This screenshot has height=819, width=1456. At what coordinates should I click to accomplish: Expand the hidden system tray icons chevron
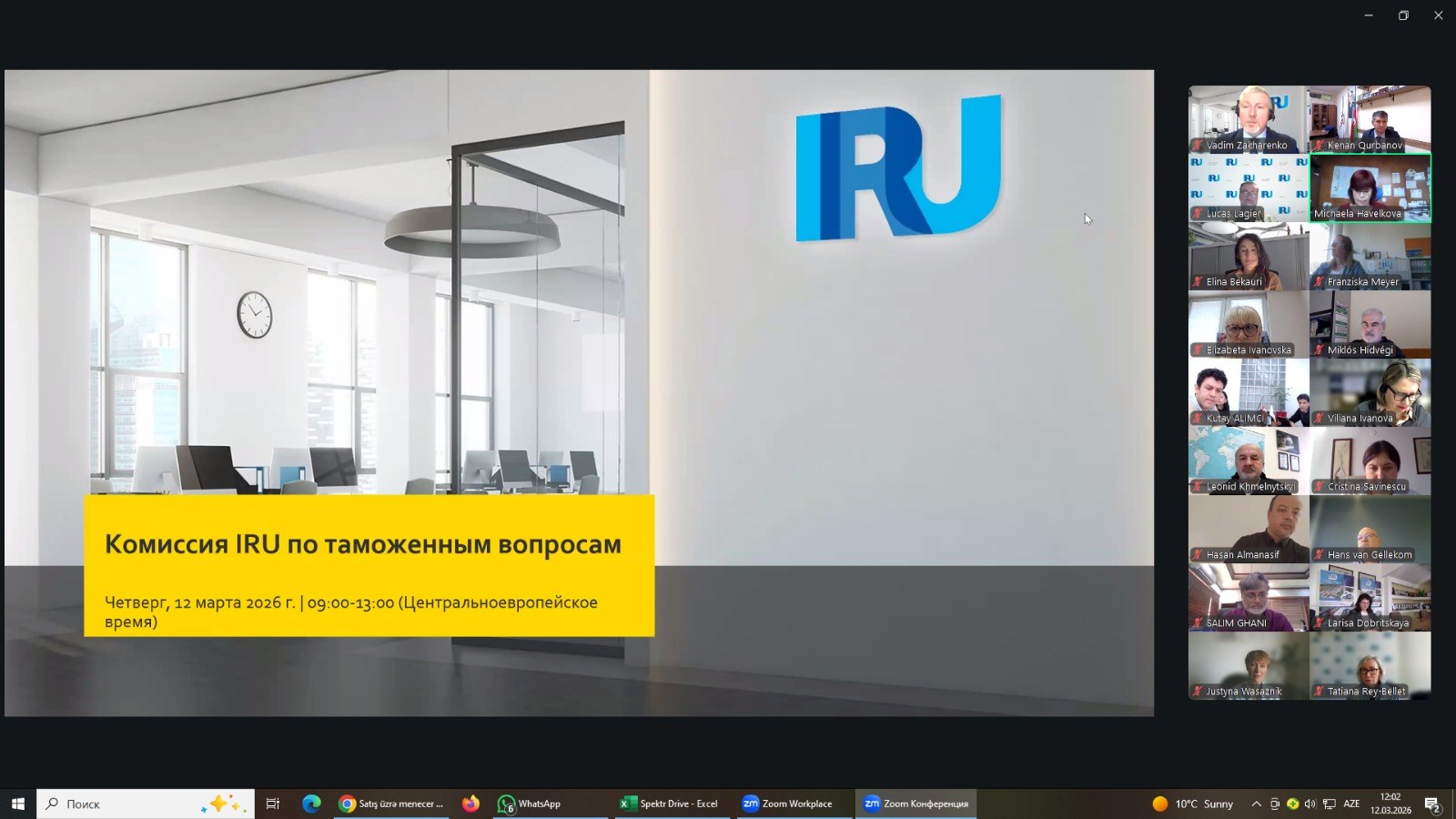pyautogui.click(x=1257, y=804)
